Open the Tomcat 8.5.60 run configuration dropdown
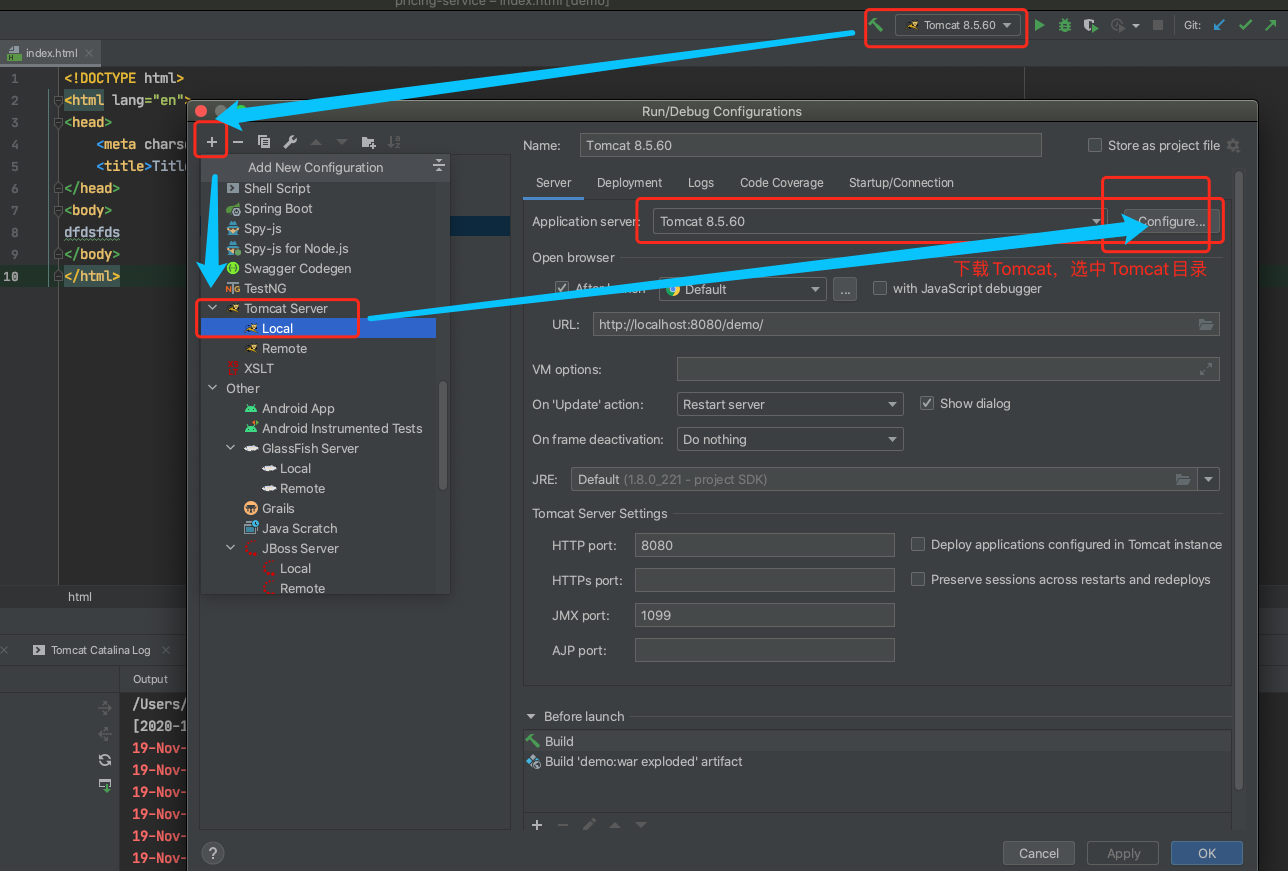This screenshot has width=1288, height=871. click(959, 25)
